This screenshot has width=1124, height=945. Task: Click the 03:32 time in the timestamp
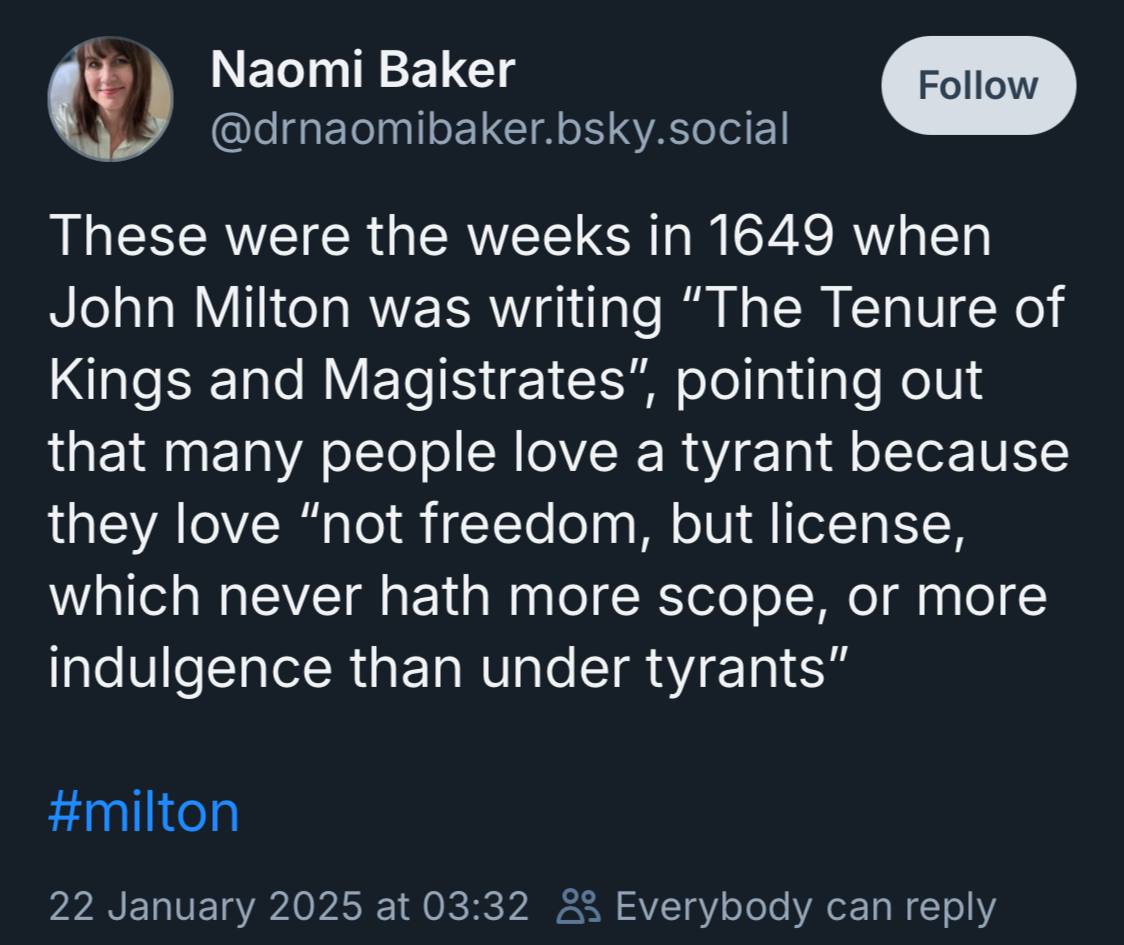click(475, 906)
